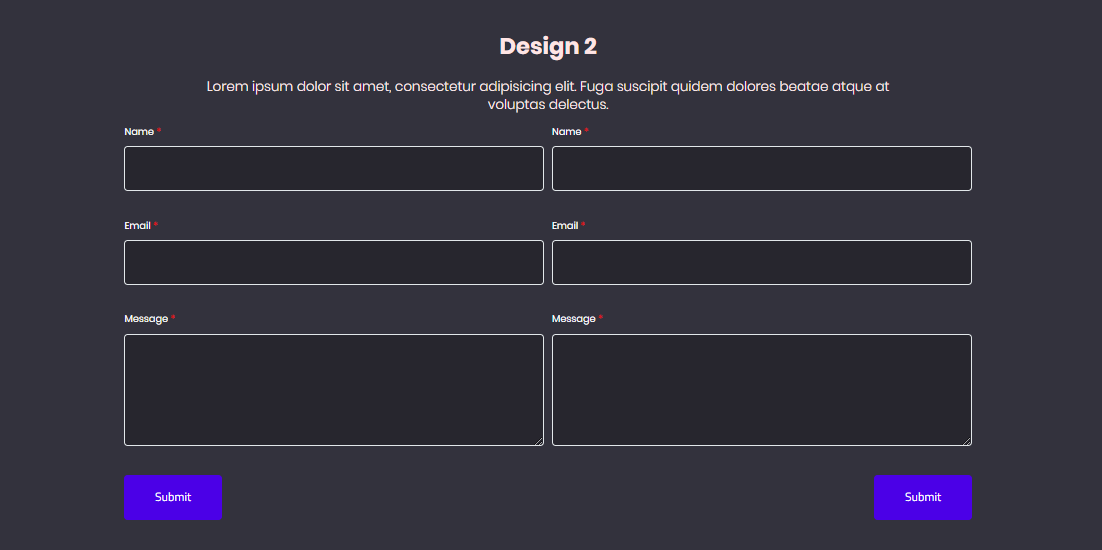Viewport: 1102px width, 550px height.
Task: Click the Email label of the right form
Action: click(x=565, y=226)
